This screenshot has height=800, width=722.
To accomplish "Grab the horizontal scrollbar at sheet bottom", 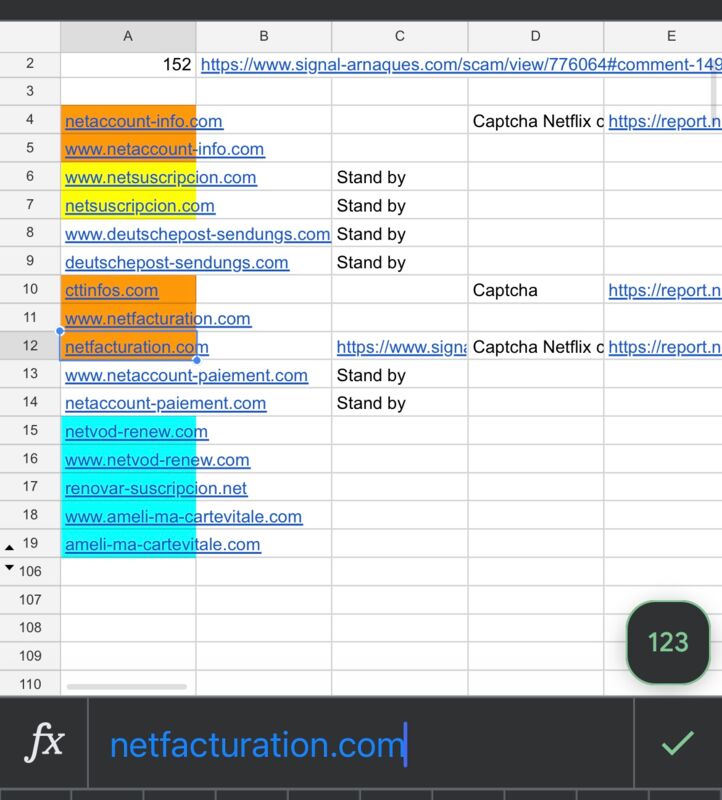I will coord(127,687).
